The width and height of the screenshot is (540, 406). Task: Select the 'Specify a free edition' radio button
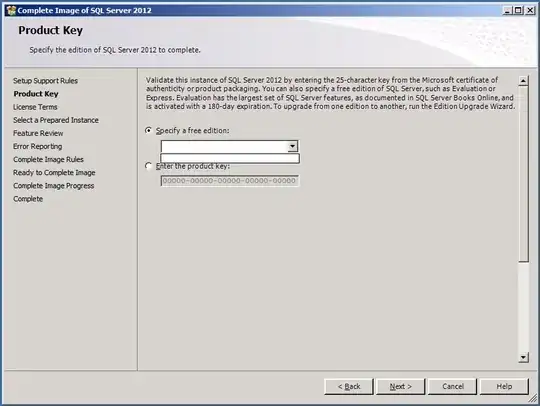[148, 131]
